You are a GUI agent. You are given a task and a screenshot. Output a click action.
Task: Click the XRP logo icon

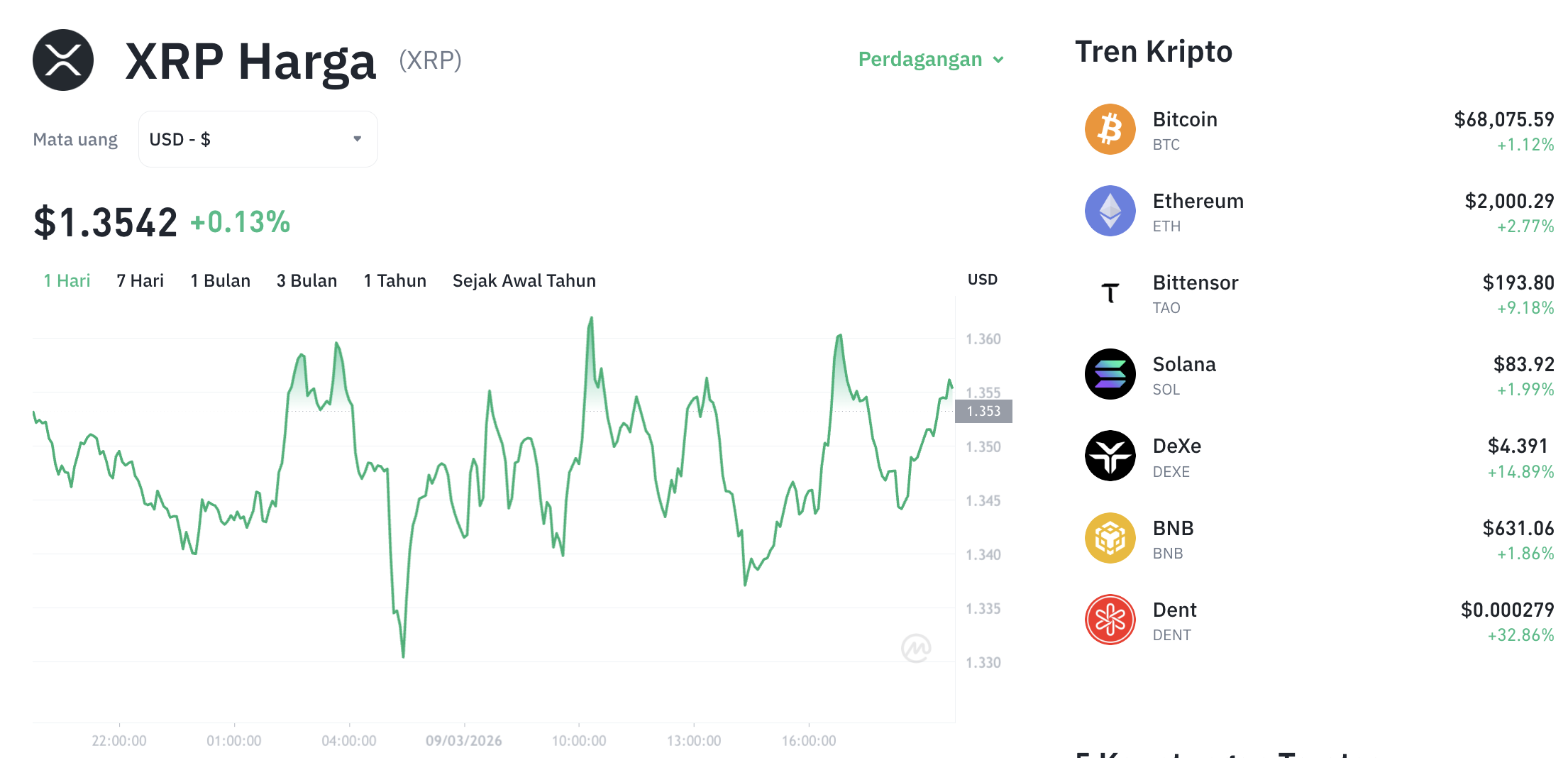point(62,60)
